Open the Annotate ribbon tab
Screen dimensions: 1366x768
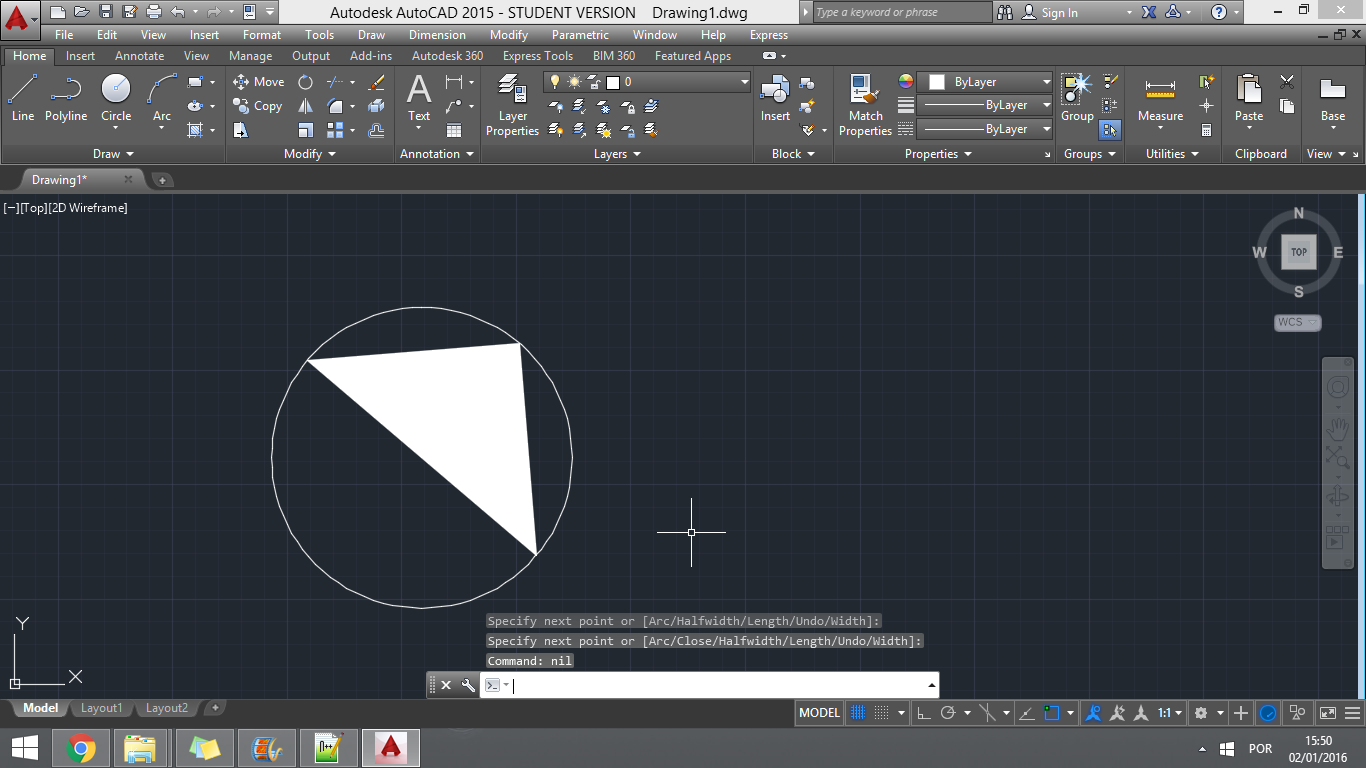tap(139, 56)
